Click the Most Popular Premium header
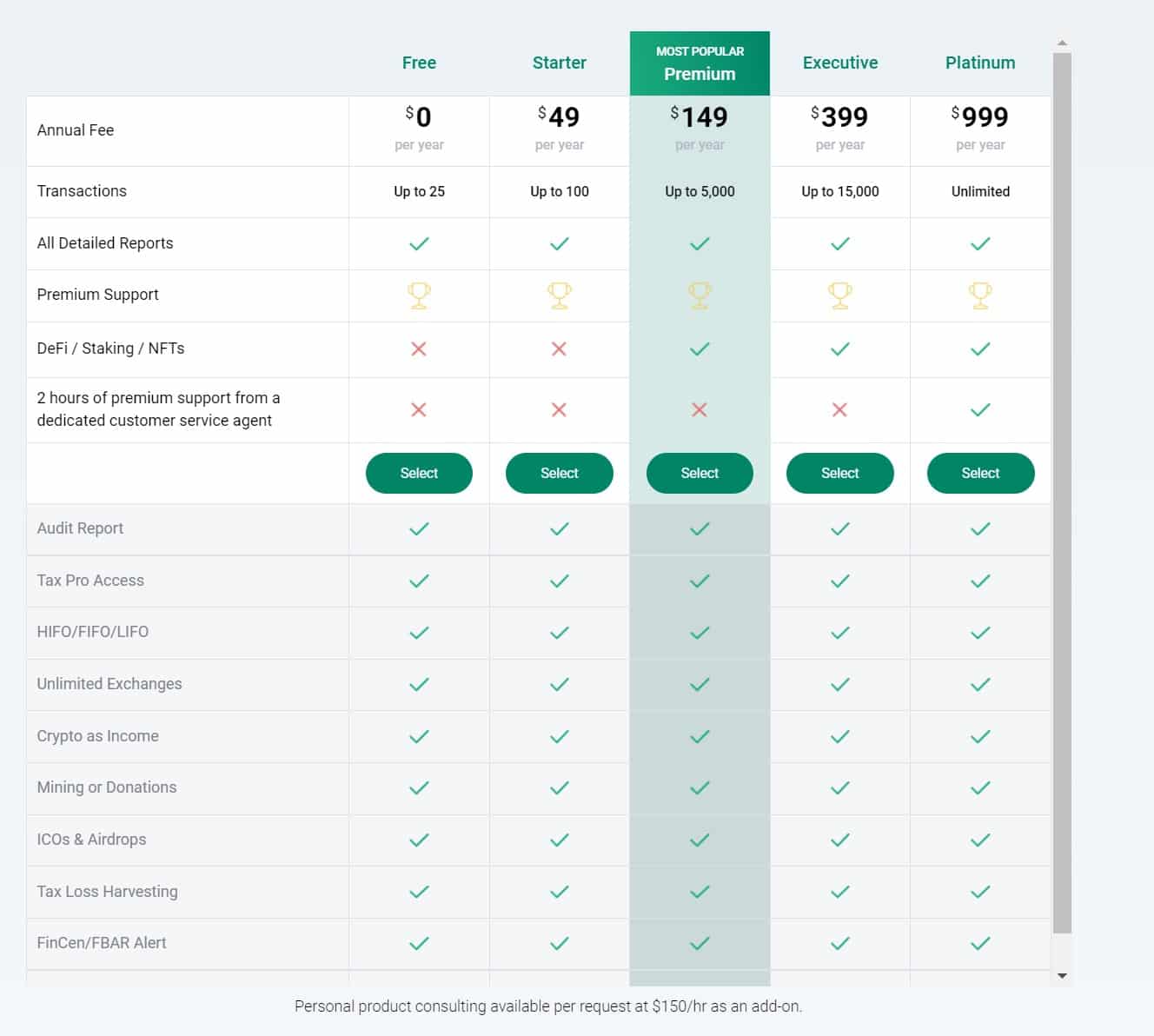The height and width of the screenshot is (1036, 1154). tap(700, 63)
